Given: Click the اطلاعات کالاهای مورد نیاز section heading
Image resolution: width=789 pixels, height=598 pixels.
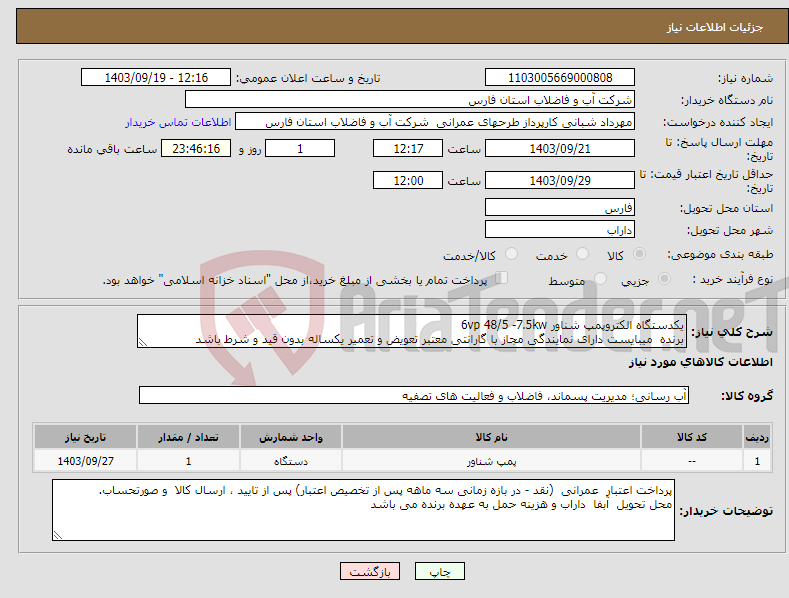Looking at the screenshot, I should [700, 362].
